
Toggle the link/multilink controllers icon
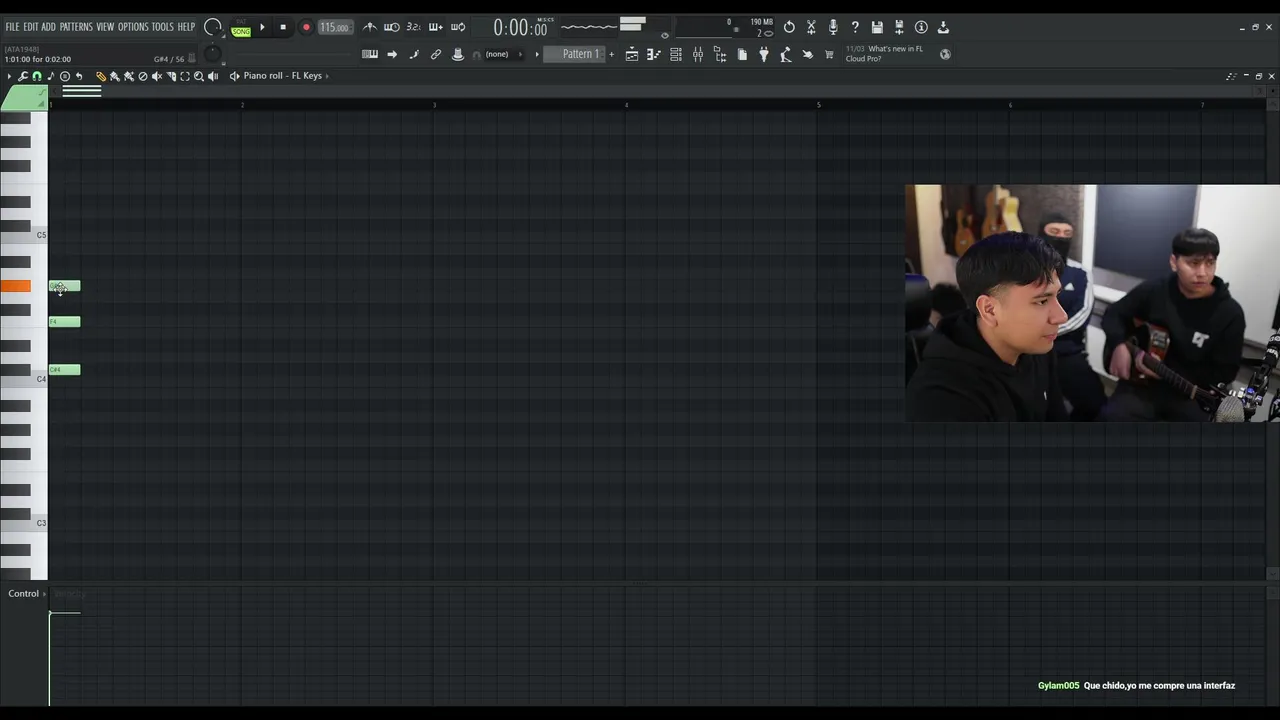point(436,54)
